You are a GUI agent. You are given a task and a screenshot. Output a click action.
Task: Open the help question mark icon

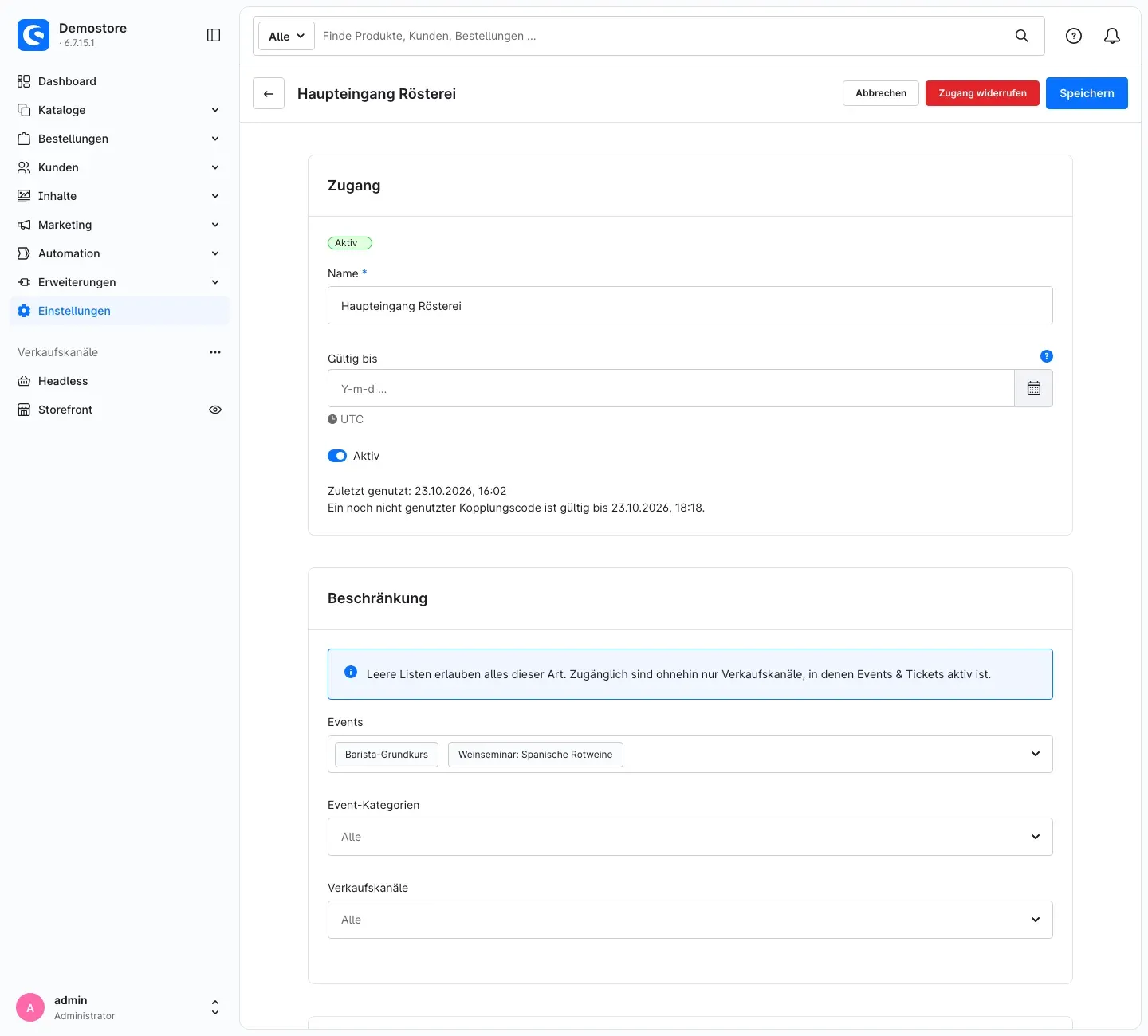click(x=1074, y=36)
